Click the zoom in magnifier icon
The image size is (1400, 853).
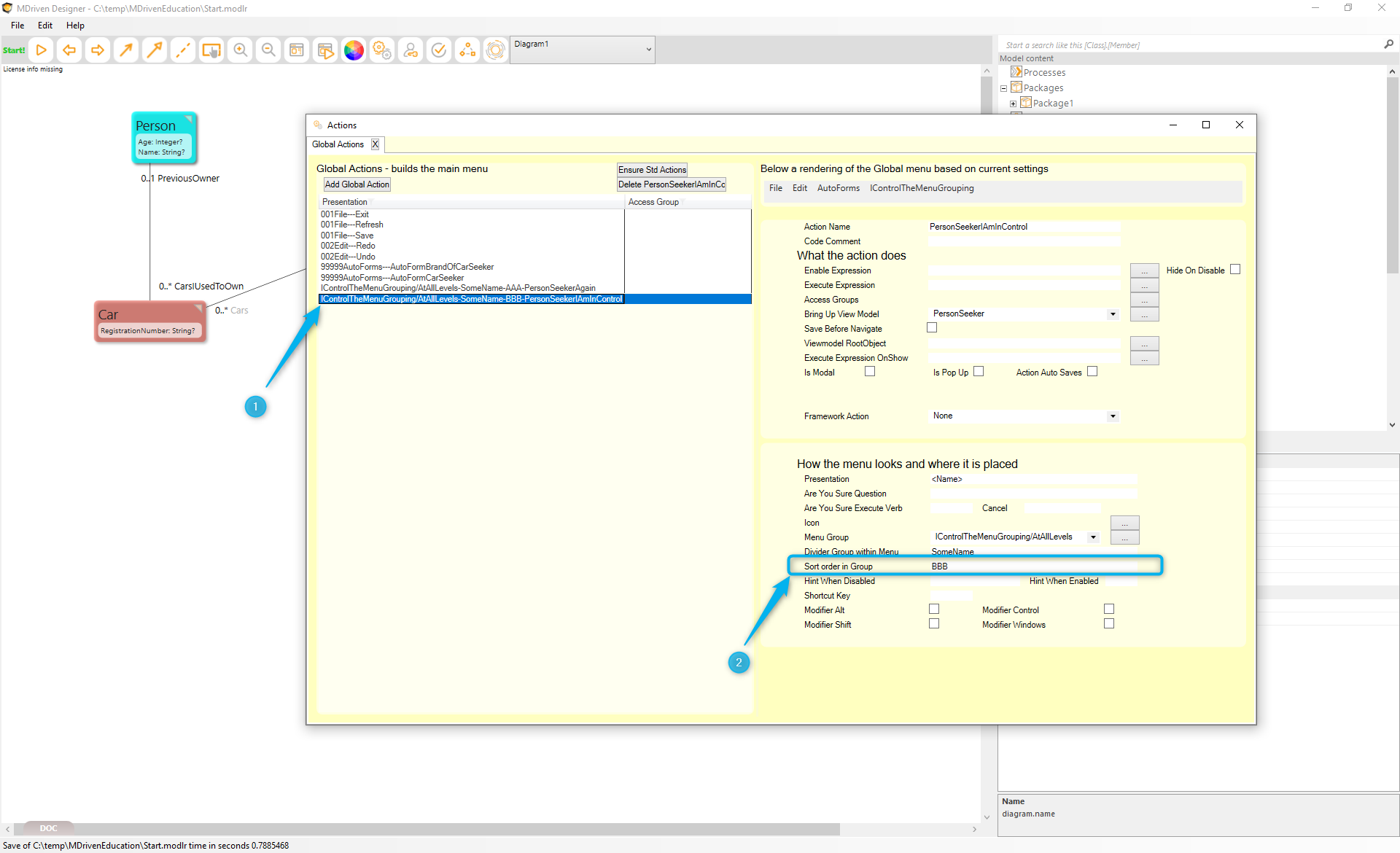pyautogui.click(x=240, y=50)
